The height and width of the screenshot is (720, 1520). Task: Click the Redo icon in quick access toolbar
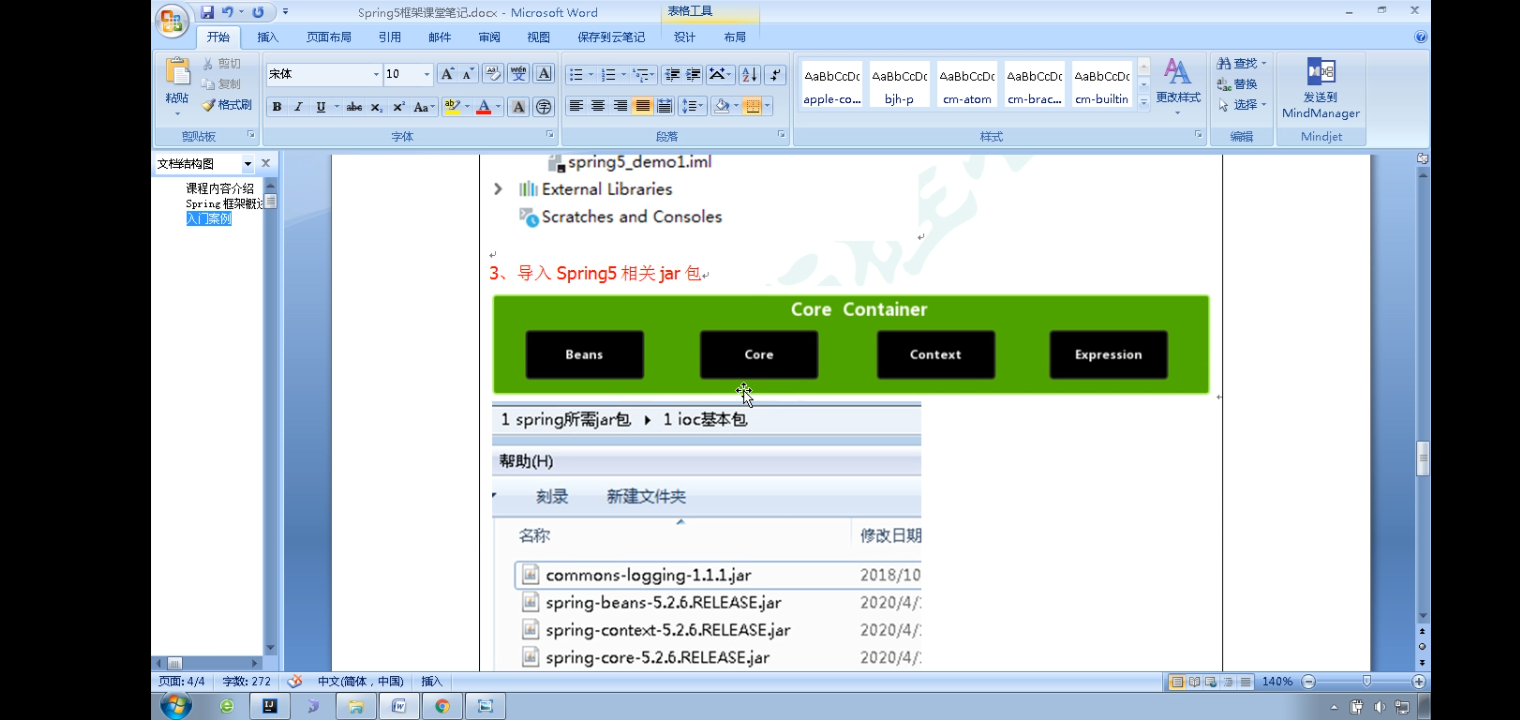coord(259,12)
